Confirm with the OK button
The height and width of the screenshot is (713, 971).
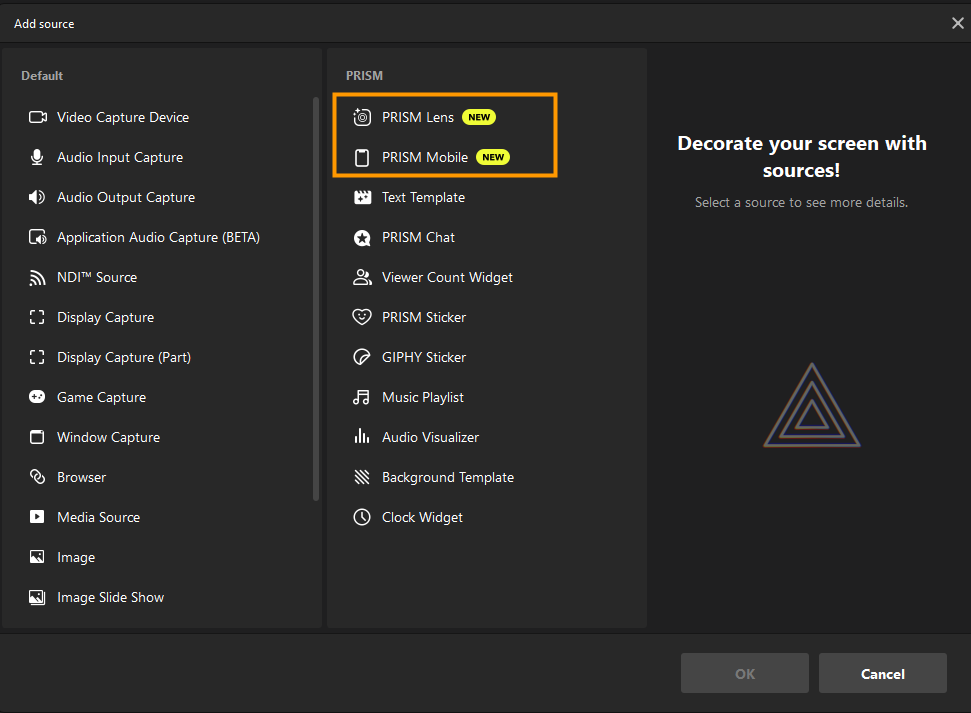[745, 674]
